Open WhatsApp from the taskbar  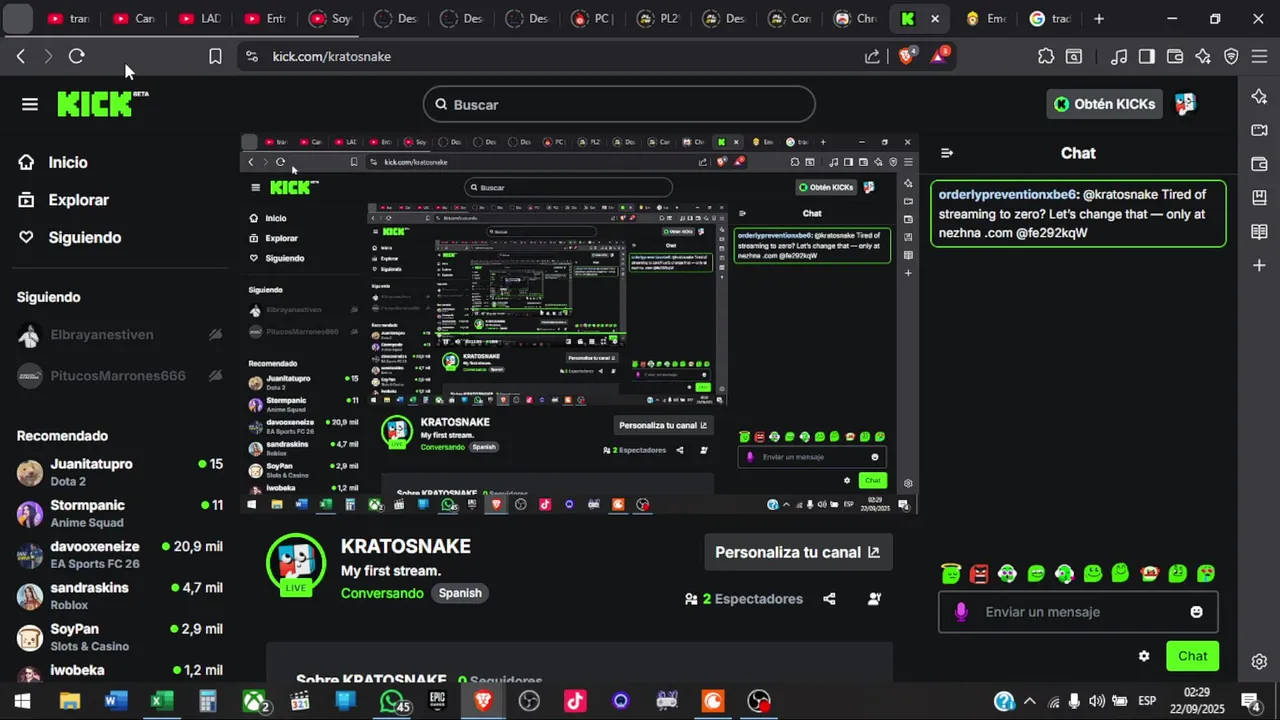tap(394, 701)
